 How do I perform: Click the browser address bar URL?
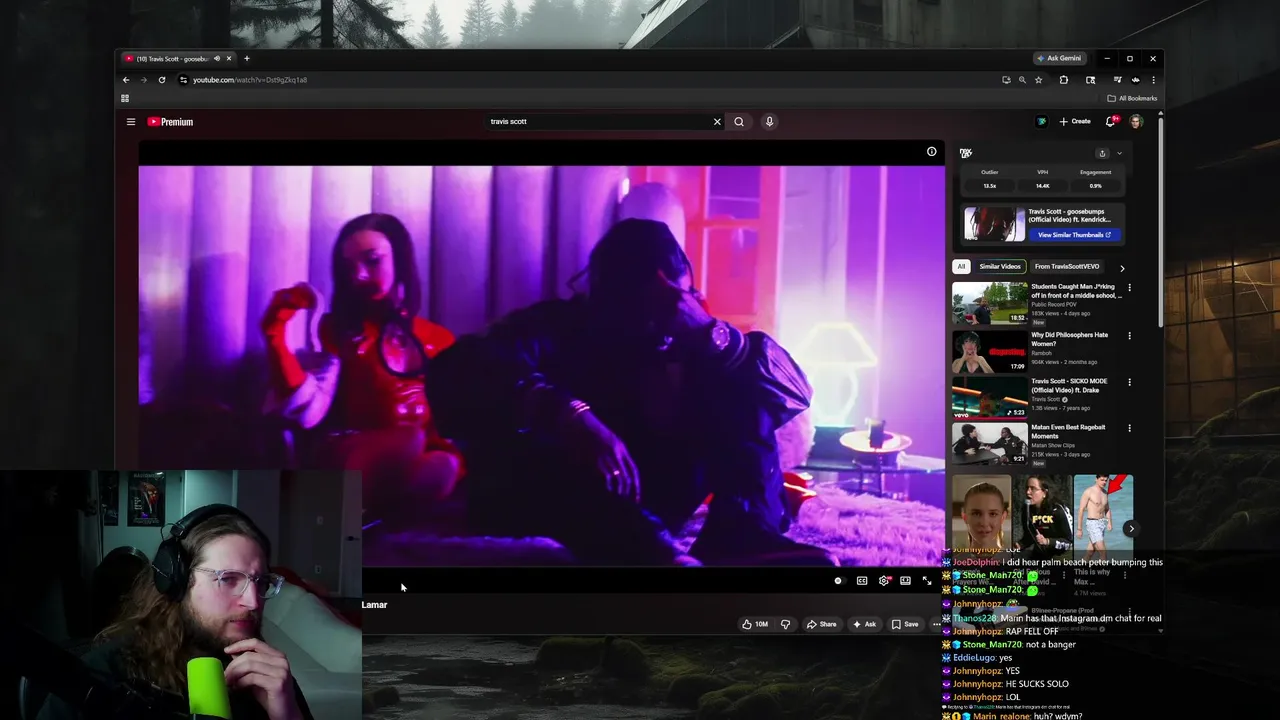click(x=250, y=80)
